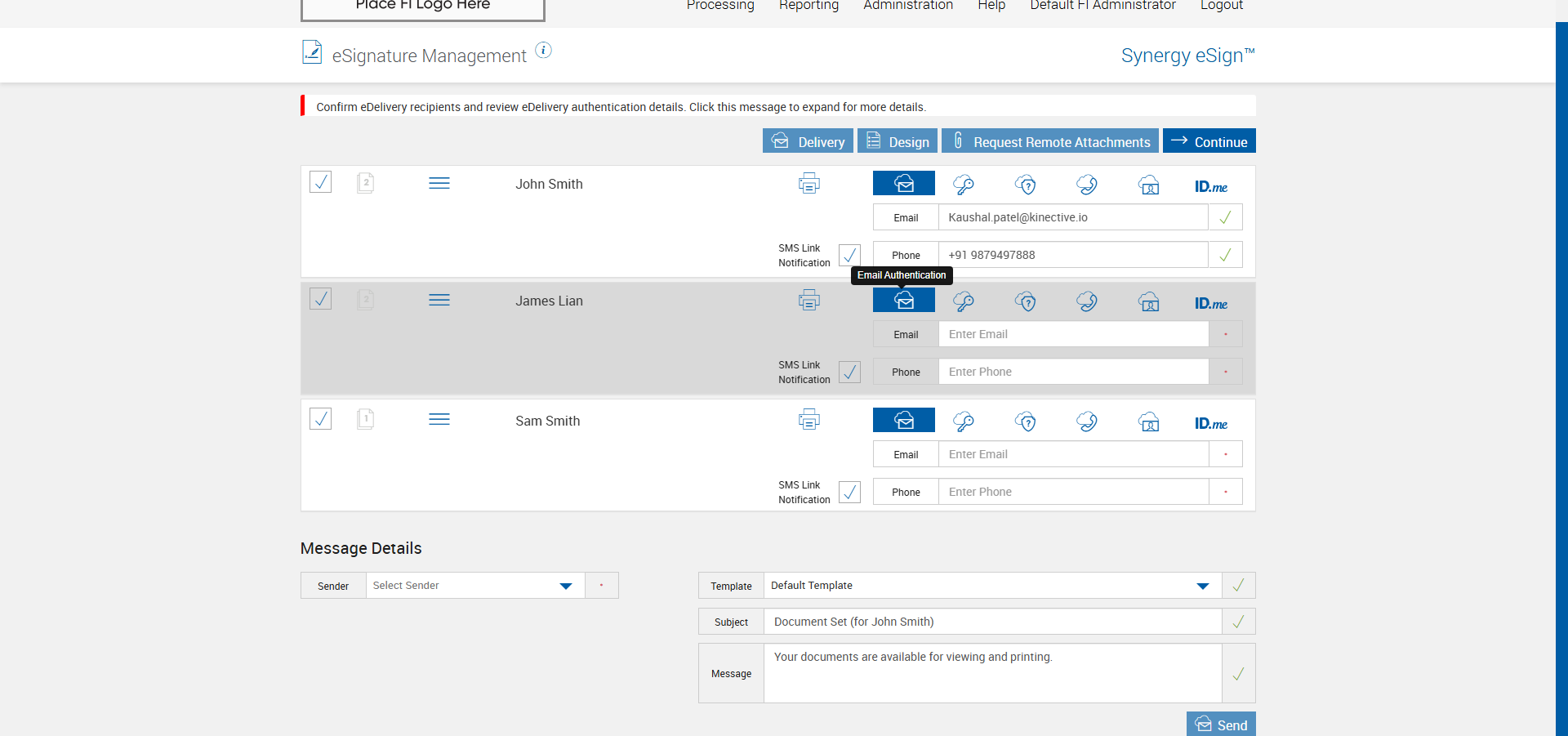Open the eSignature Management info icon
The height and width of the screenshot is (736, 1568).
543,51
